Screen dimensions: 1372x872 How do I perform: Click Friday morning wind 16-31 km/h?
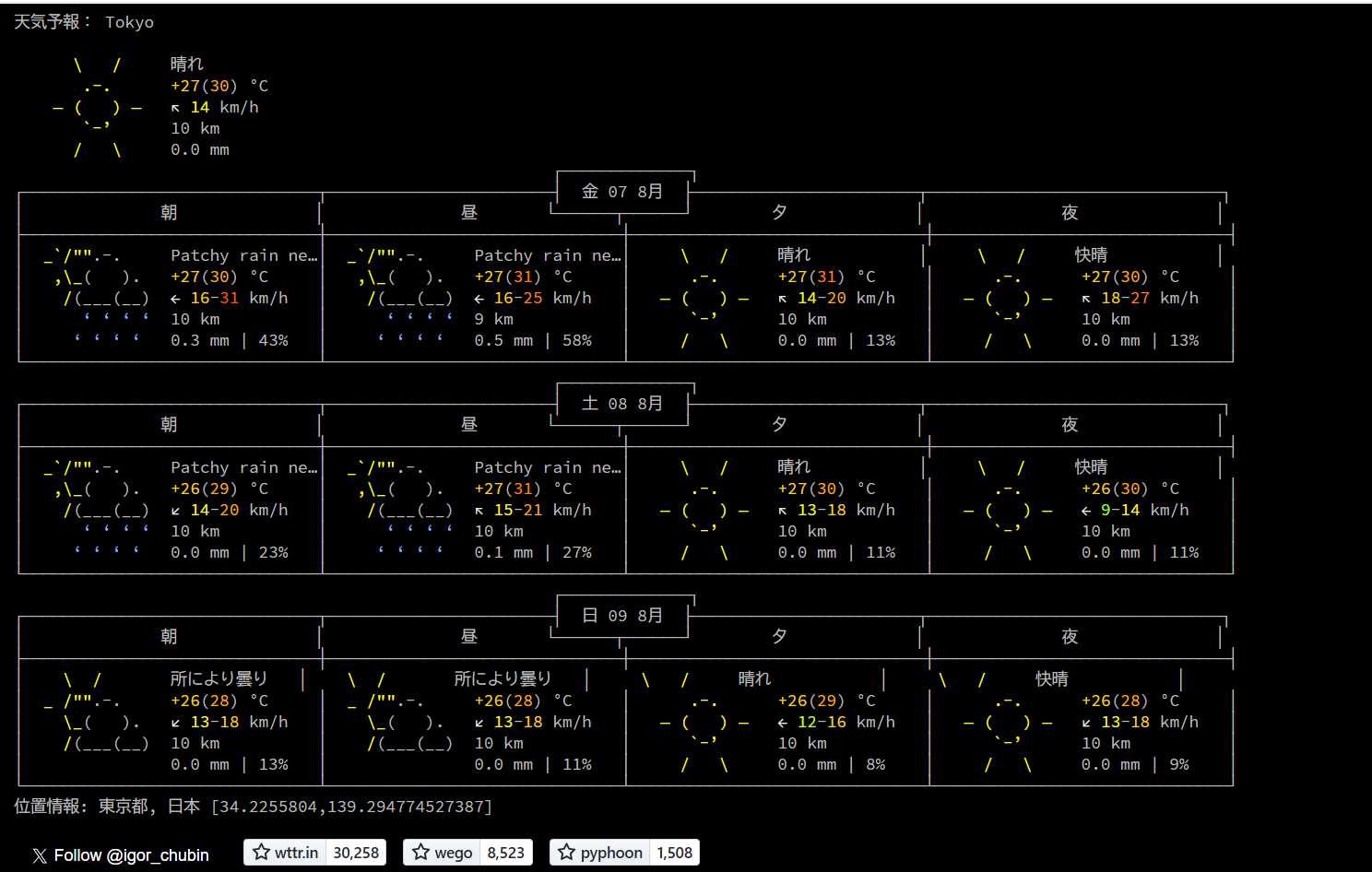click(x=230, y=298)
